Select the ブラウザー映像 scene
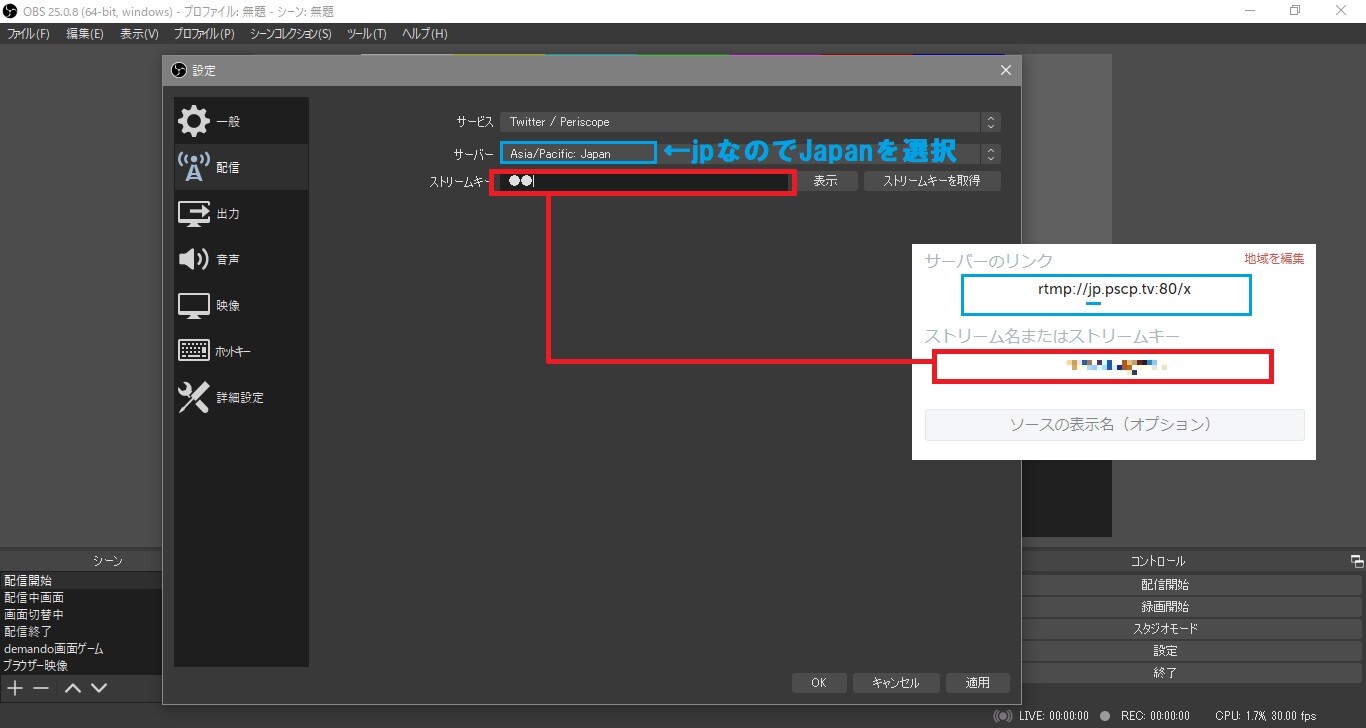 81,665
